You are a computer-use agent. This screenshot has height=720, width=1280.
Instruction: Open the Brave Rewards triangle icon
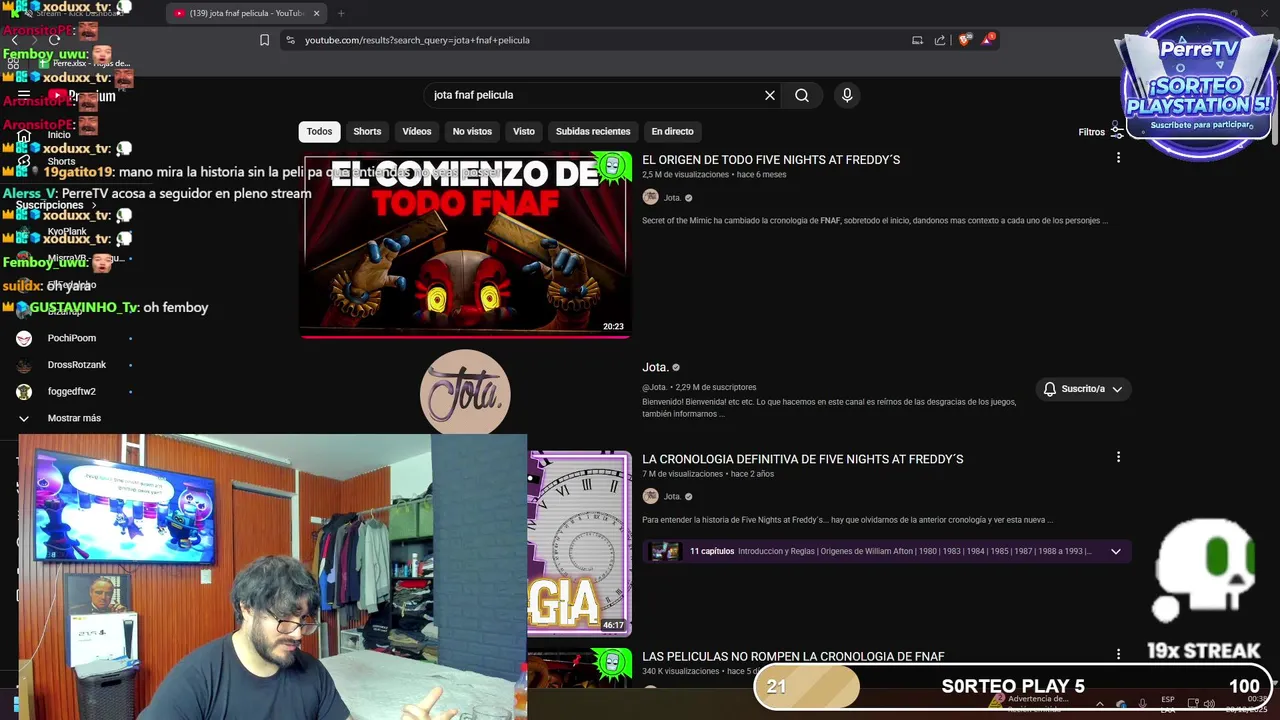pos(988,39)
